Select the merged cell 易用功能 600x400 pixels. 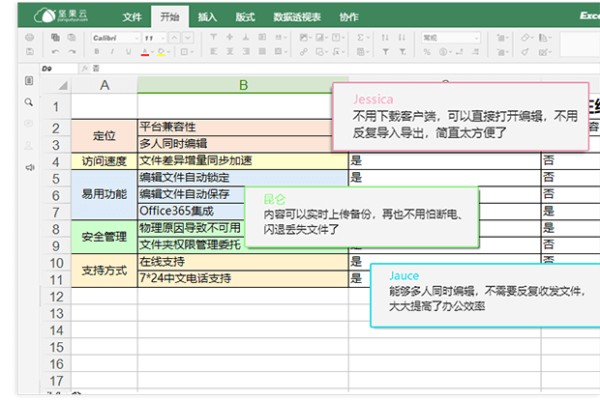(104, 194)
